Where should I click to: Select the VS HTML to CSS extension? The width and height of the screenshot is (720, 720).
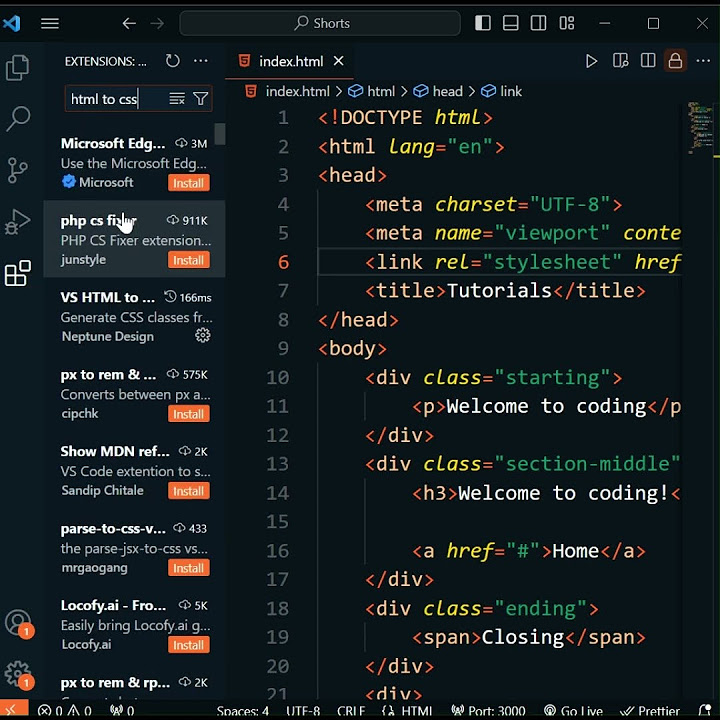(x=134, y=316)
